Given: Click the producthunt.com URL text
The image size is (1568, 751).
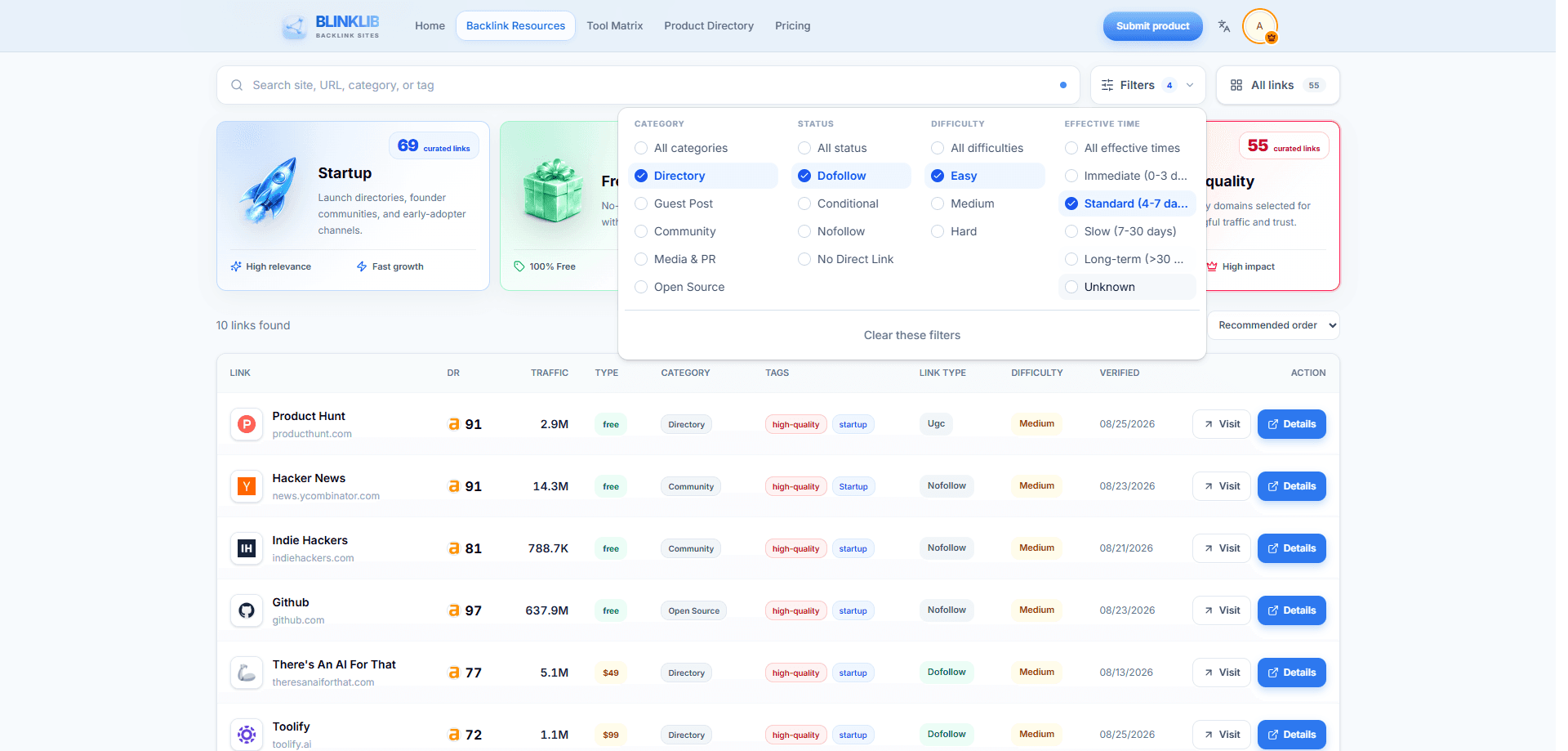Looking at the screenshot, I should pyautogui.click(x=312, y=434).
